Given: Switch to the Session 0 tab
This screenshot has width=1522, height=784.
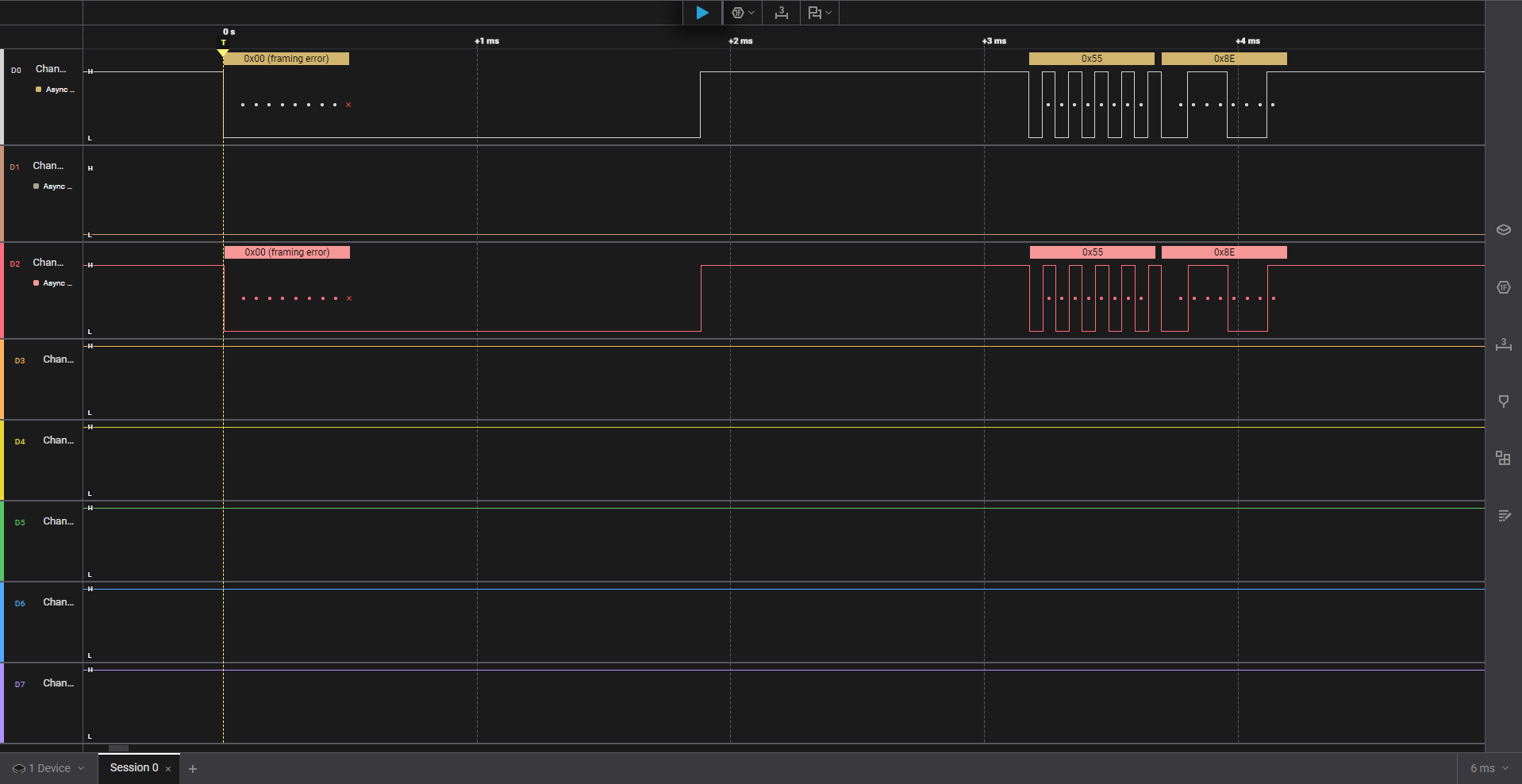Looking at the screenshot, I should pos(133,767).
